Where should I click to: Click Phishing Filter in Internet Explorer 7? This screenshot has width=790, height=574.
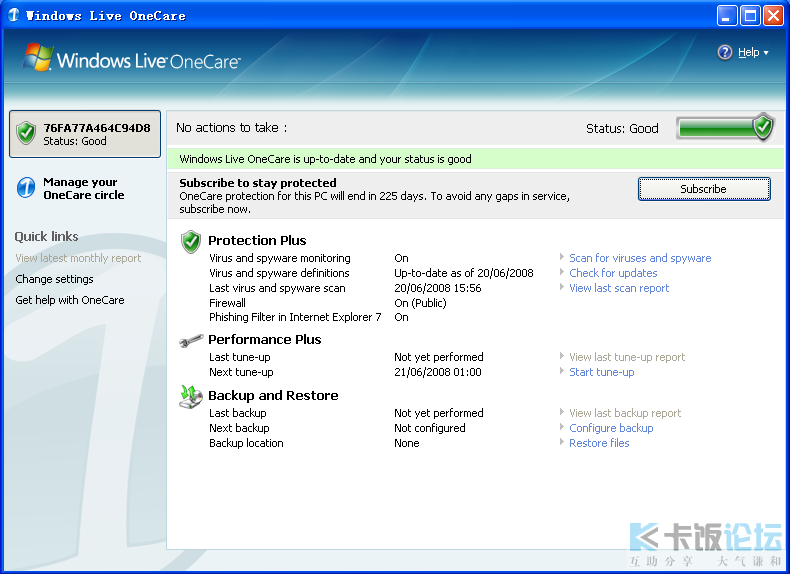click(295, 317)
